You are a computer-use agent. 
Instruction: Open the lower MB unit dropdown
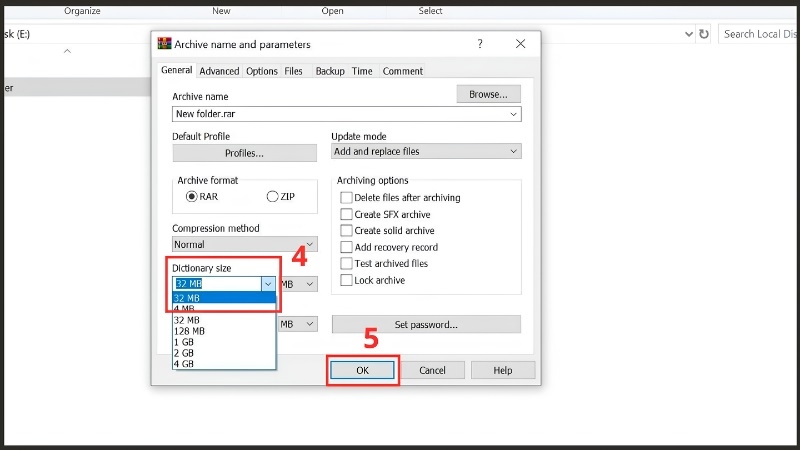[298, 324]
